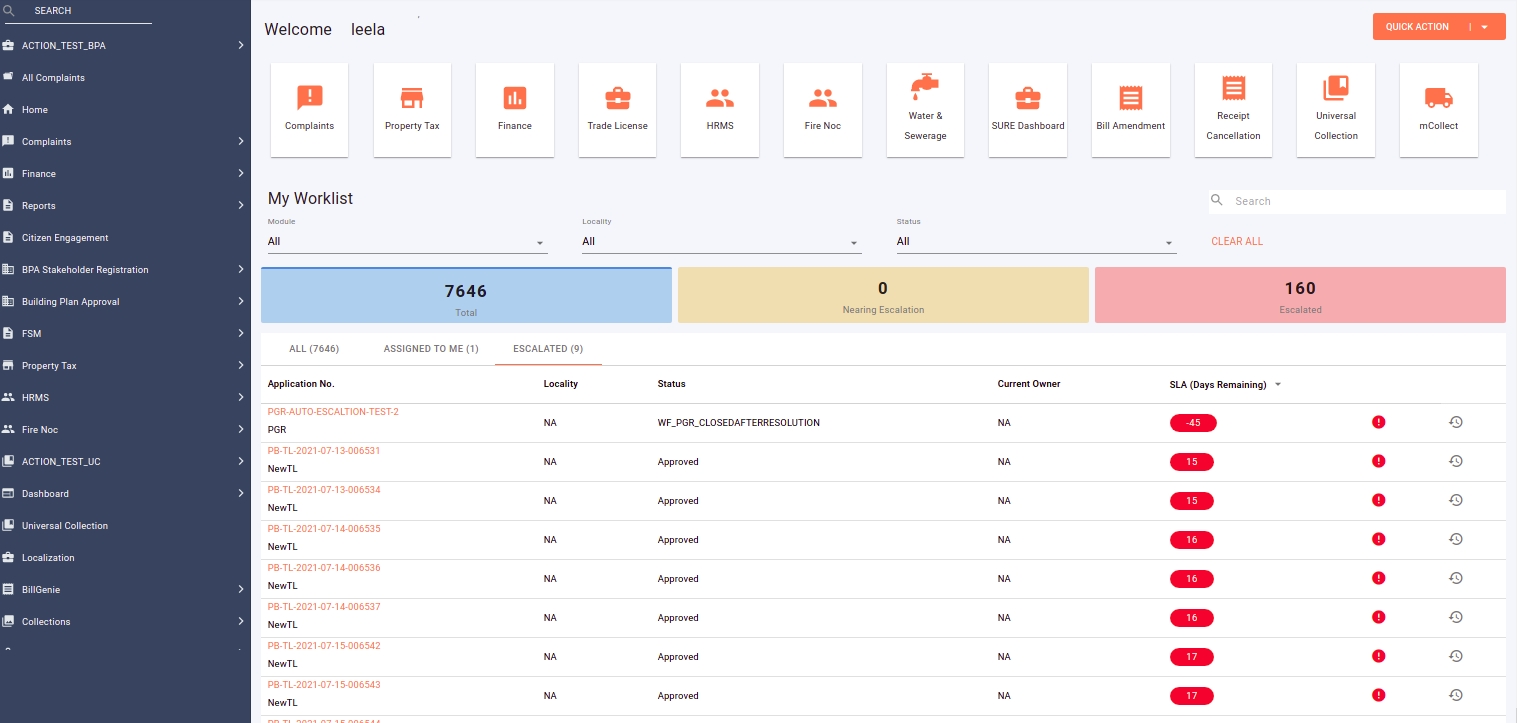
Task: Open the Water & Sewerage tap card
Action: coord(925,109)
